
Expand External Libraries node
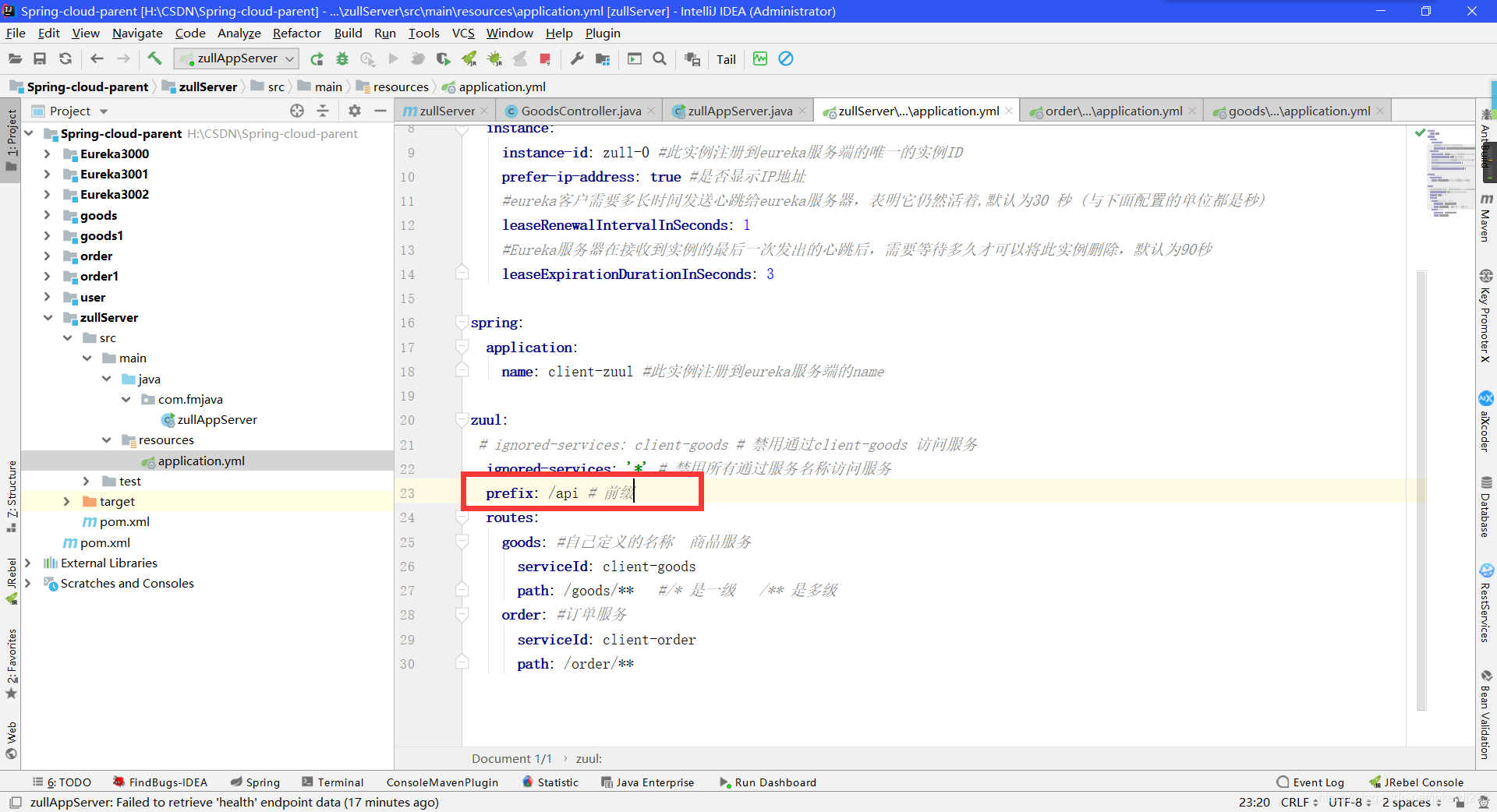pyautogui.click(x=27, y=563)
